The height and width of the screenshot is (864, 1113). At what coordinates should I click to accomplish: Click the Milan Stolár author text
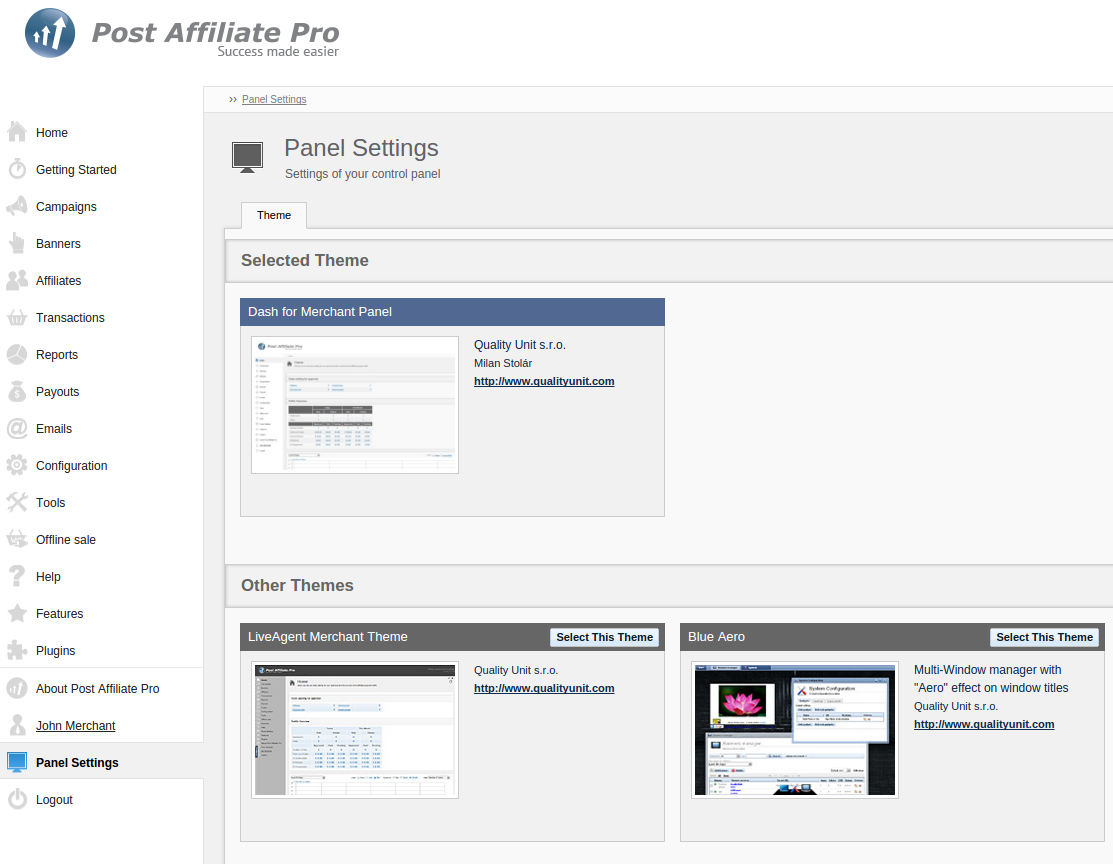point(503,363)
